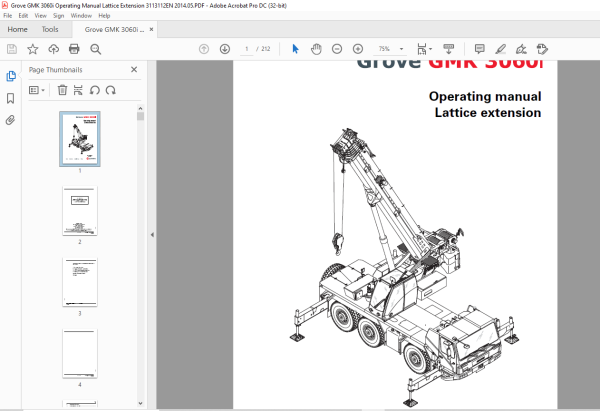Click the upload to cloud icon
This screenshot has width=600, height=411.
coord(54,49)
